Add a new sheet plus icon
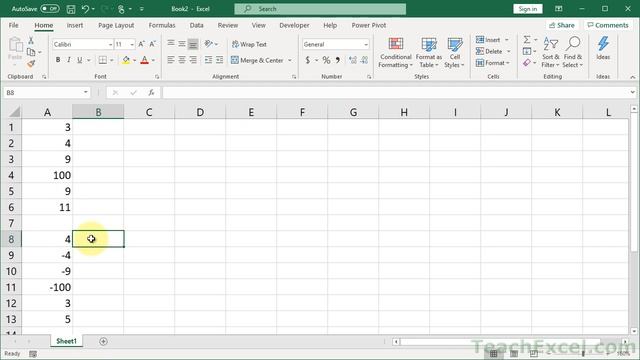 point(103,341)
